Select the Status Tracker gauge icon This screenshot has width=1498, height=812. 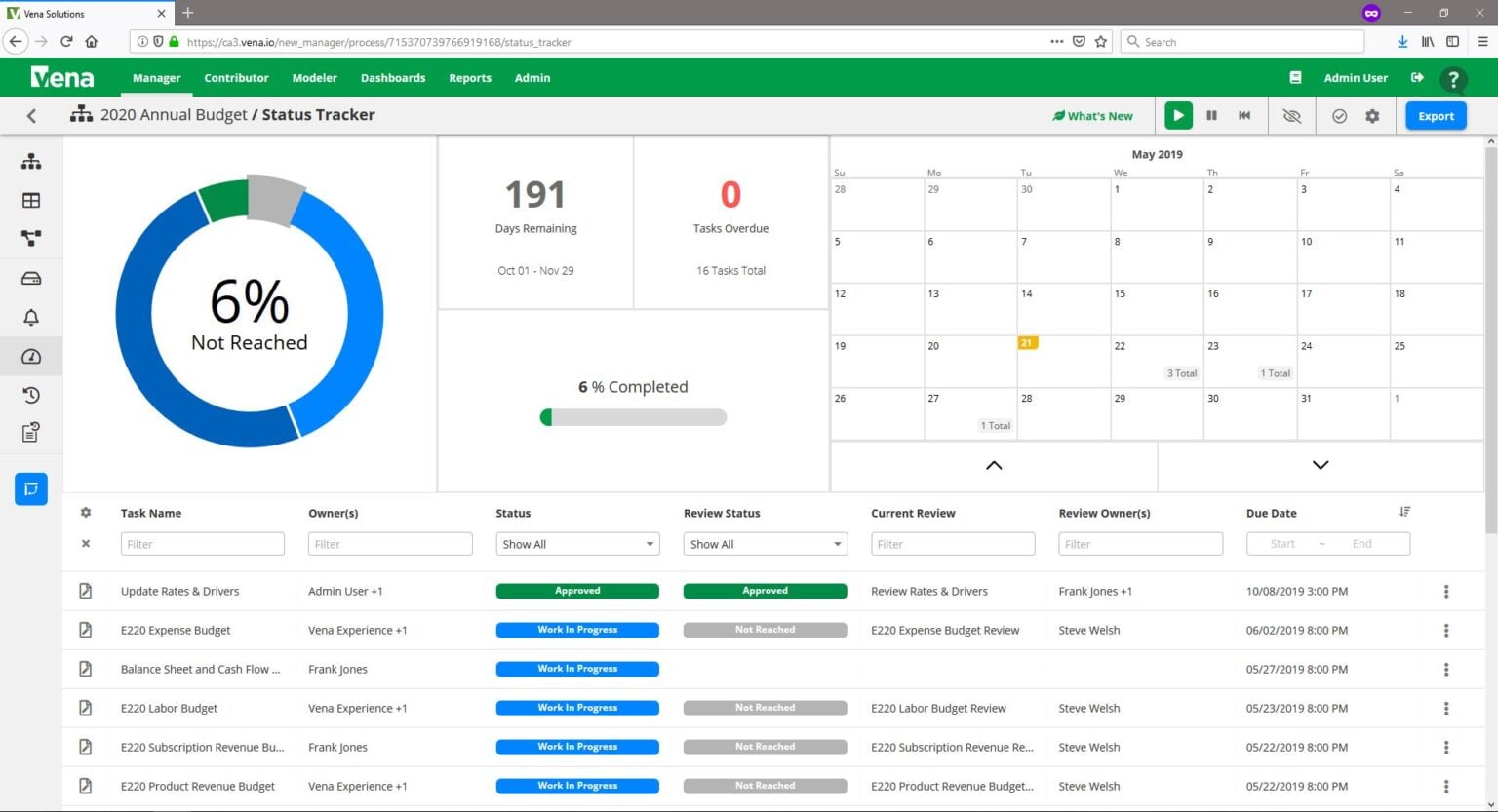[30, 356]
